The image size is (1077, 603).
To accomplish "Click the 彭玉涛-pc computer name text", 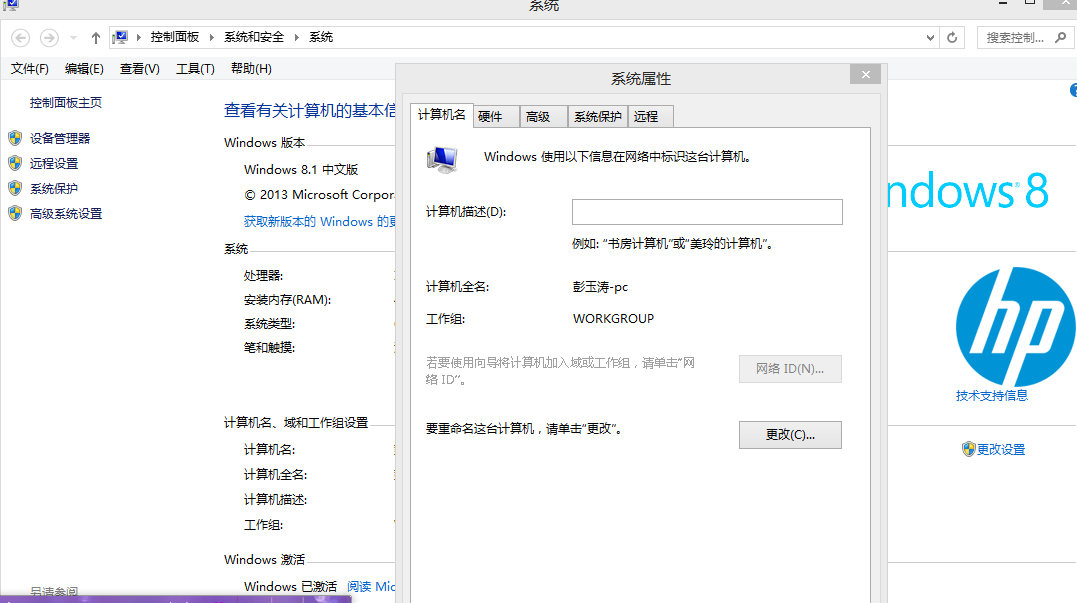I will tap(600, 287).
